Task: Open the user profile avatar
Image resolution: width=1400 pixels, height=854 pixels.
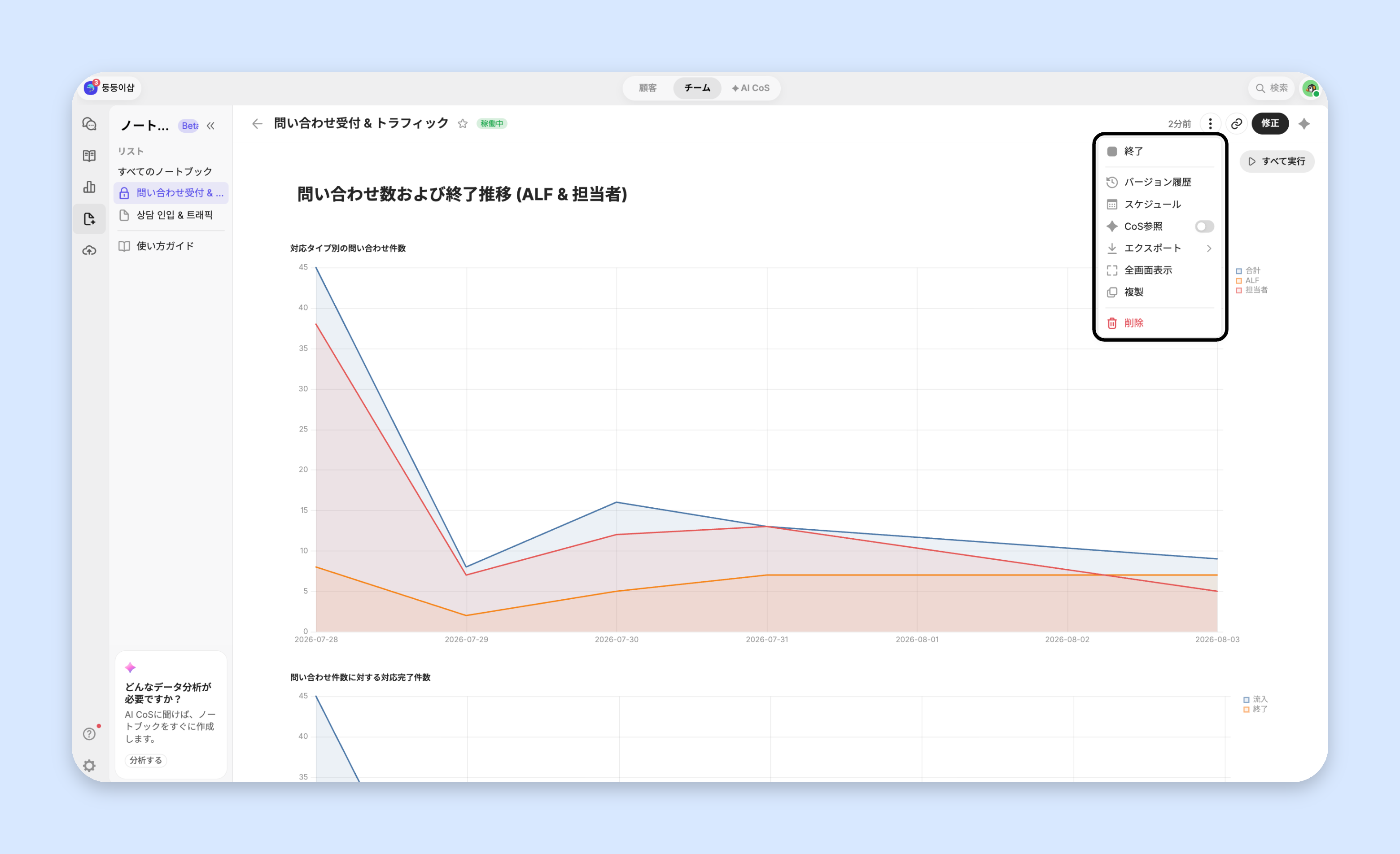Action: click(1310, 88)
